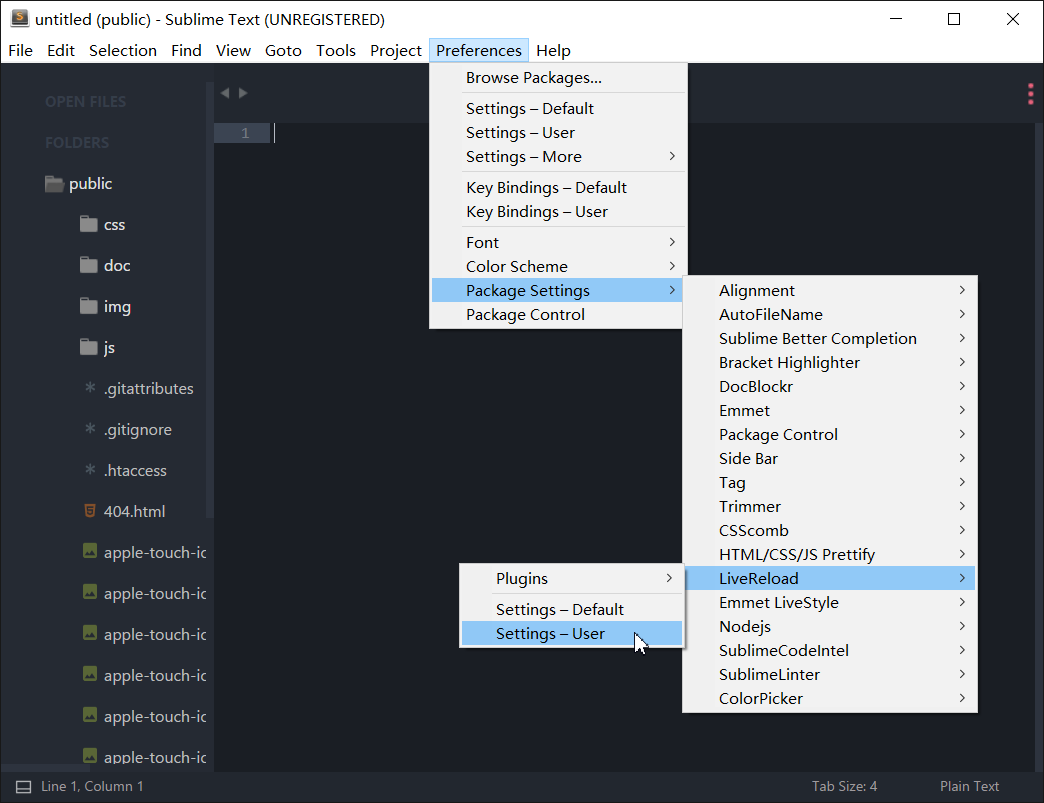Click the css folder icon

89,224
